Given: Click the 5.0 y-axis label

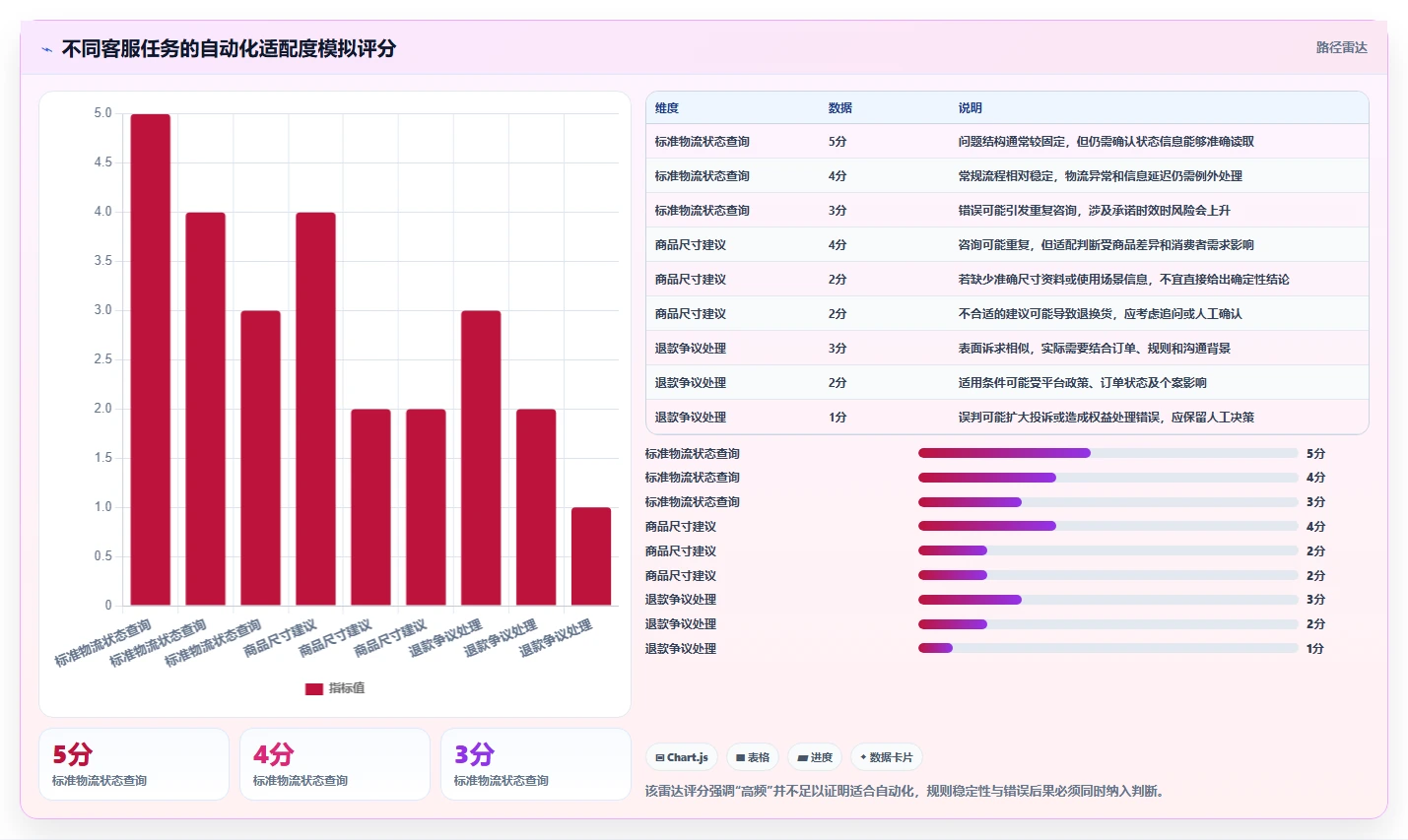Looking at the screenshot, I should pos(103,113).
